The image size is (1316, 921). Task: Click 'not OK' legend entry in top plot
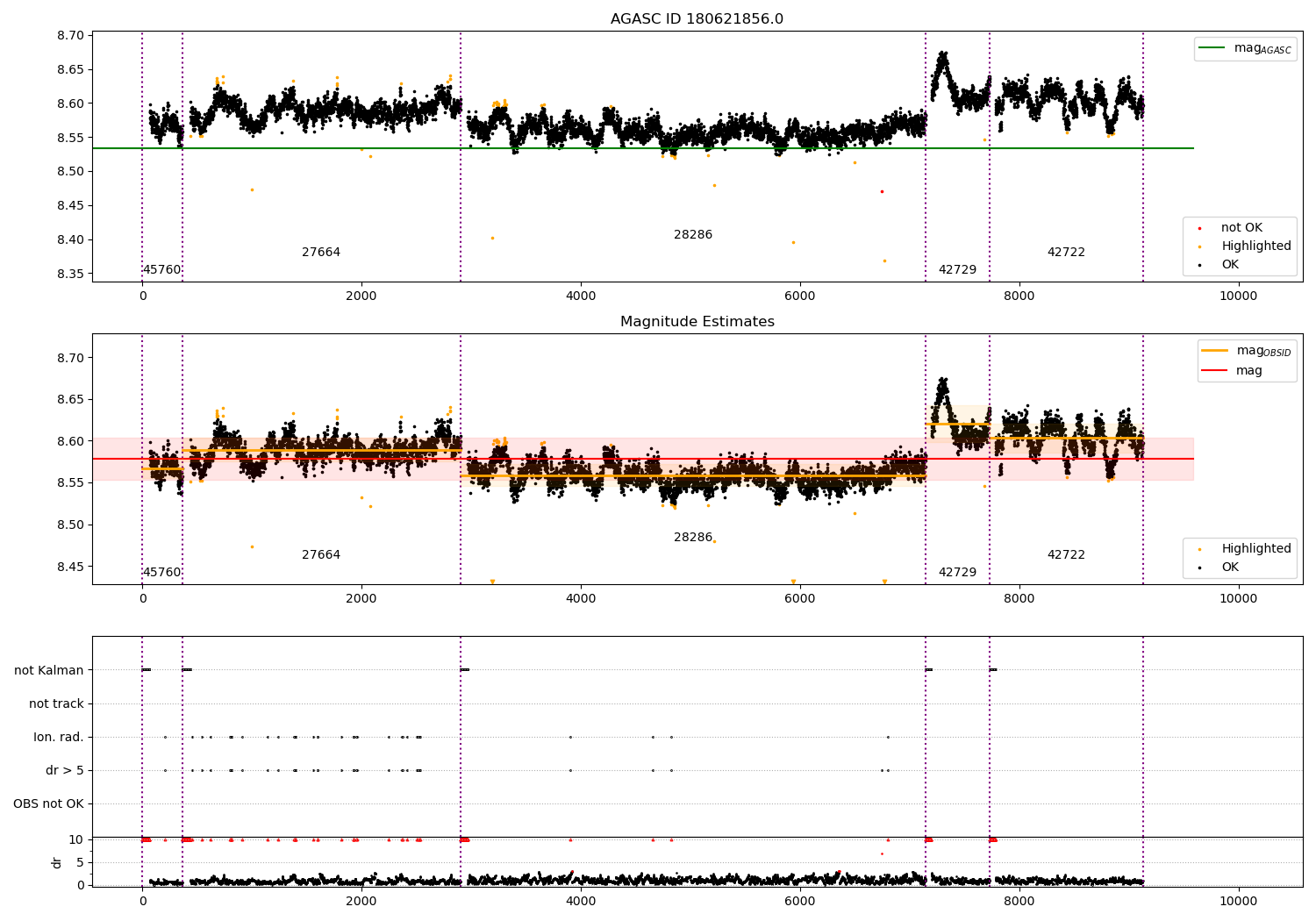[x=1241, y=228]
